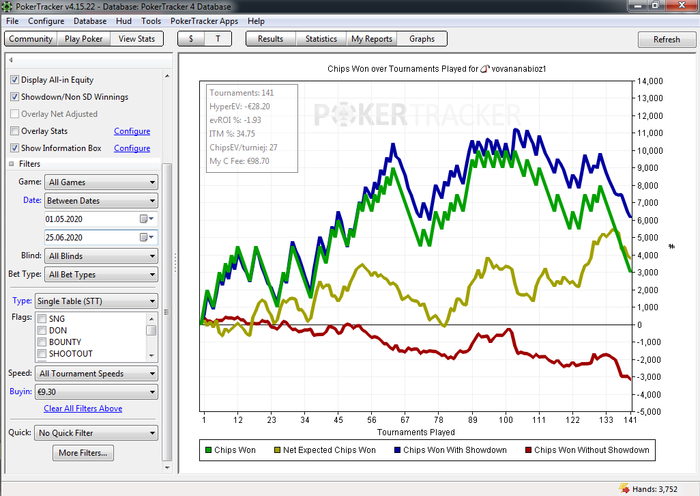The width and height of the screenshot is (700, 496).
Task: Open the Help menu
Action: pos(256,21)
